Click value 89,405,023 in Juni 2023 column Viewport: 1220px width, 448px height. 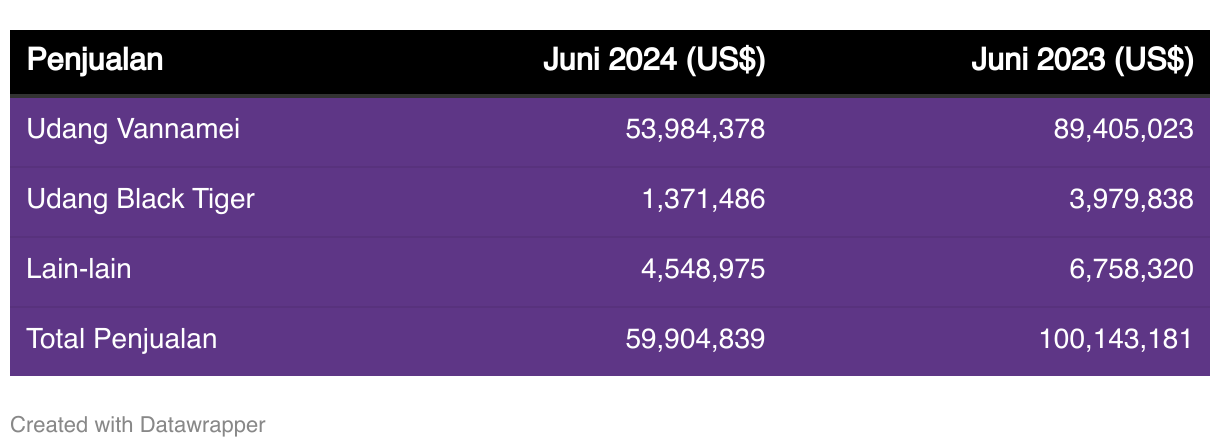click(1123, 129)
